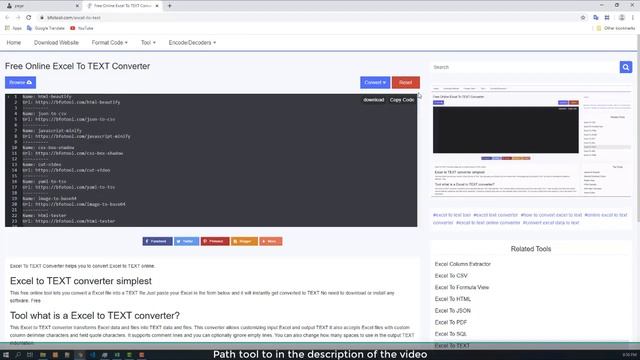Screen dimensions: 640x360
Task: Click download in the code editor
Action: (373, 100)
